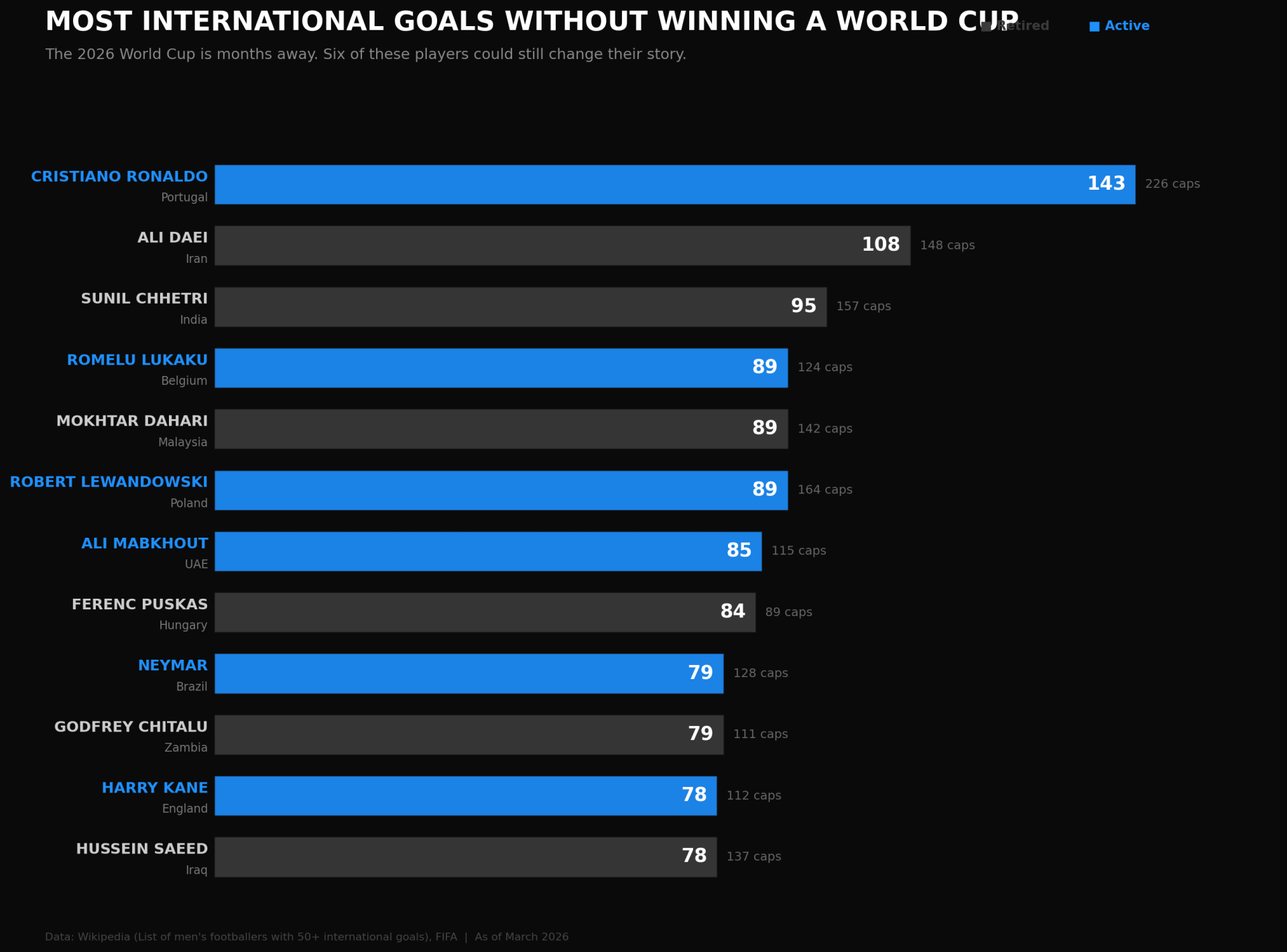The image size is (1287, 952).
Task: Click the Godfrey Chitalu name label
Action: click(131, 727)
